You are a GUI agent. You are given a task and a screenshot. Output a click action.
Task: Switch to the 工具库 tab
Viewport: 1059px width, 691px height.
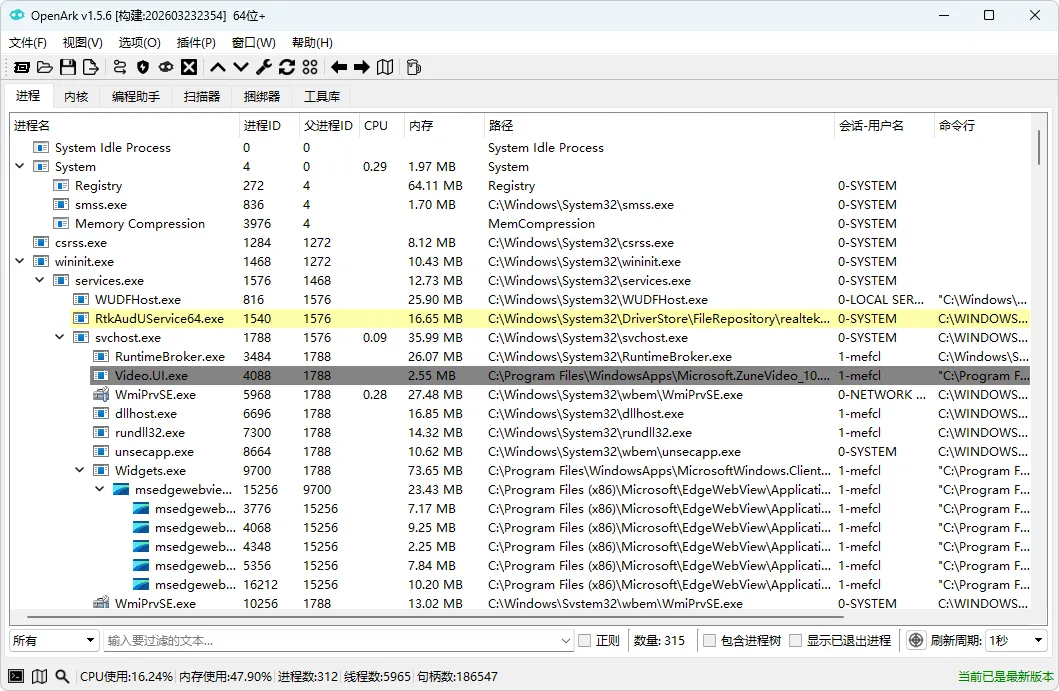[322, 97]
